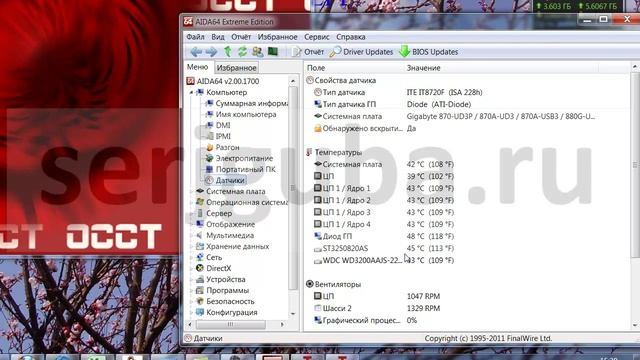Click the Программы icon in tree

200,291
